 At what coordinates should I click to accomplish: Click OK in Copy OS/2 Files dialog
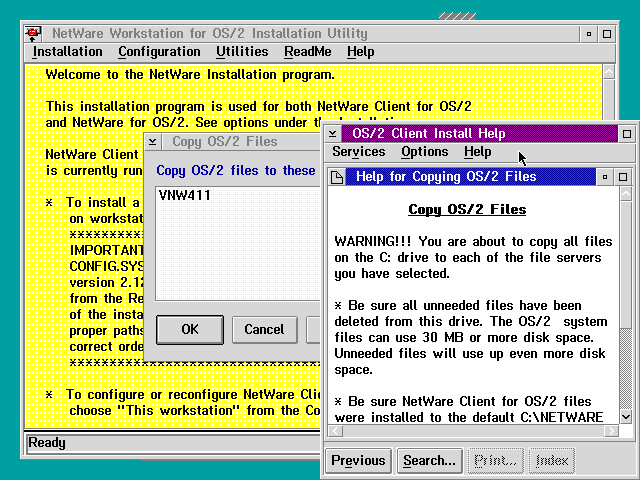click(190, 329)
